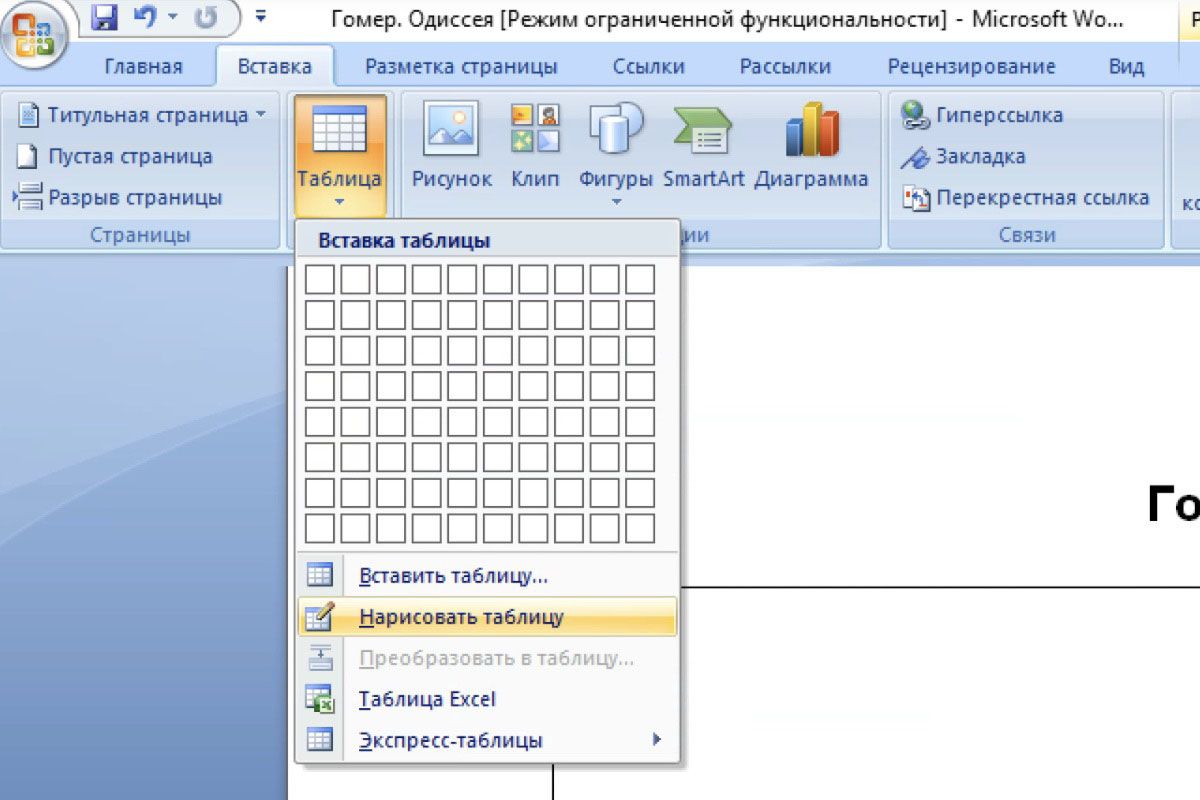The image size is (1200, 800).
Task: Click the Перекрестная ссылка icon
Action: click(x=916, y=198)
